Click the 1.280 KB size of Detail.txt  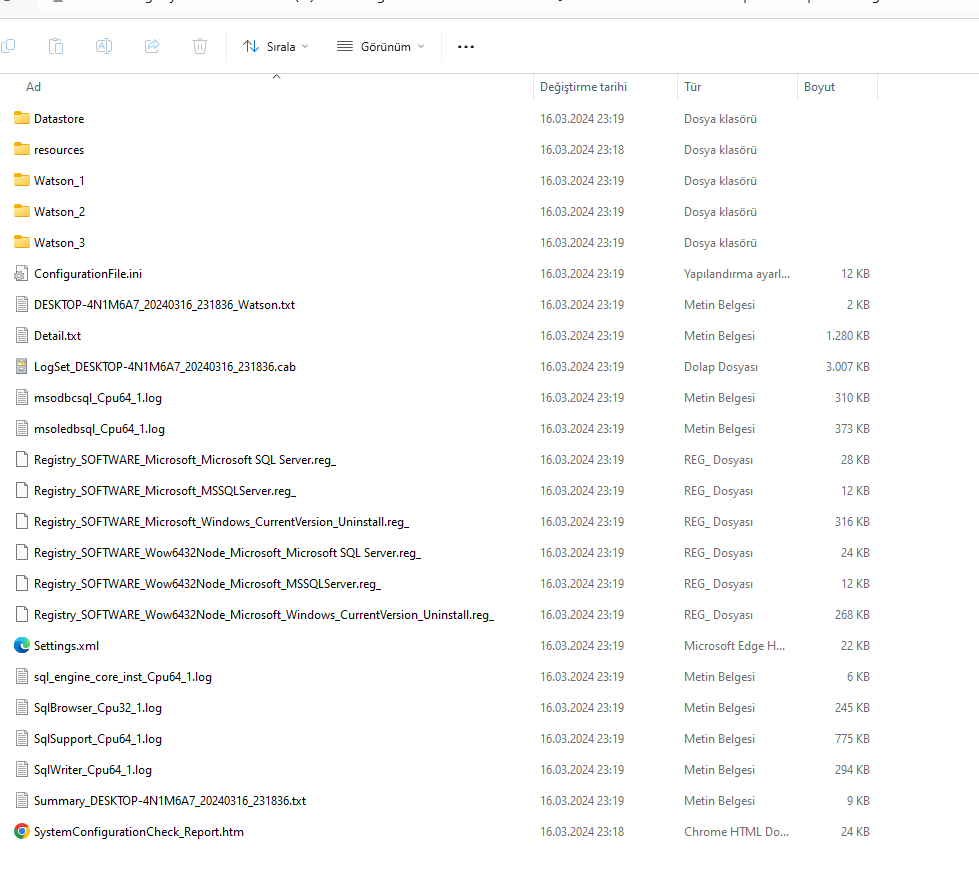pos(848,336)
